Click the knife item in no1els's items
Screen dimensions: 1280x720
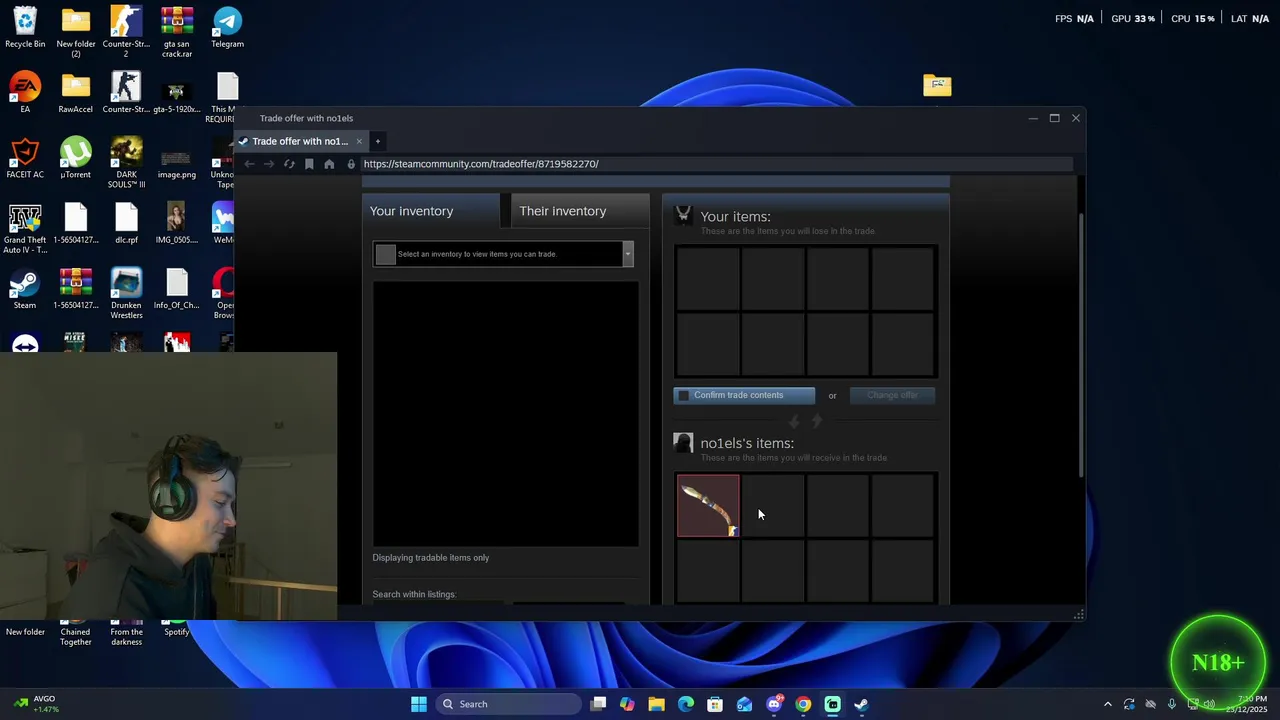click(x=709, y=506)
